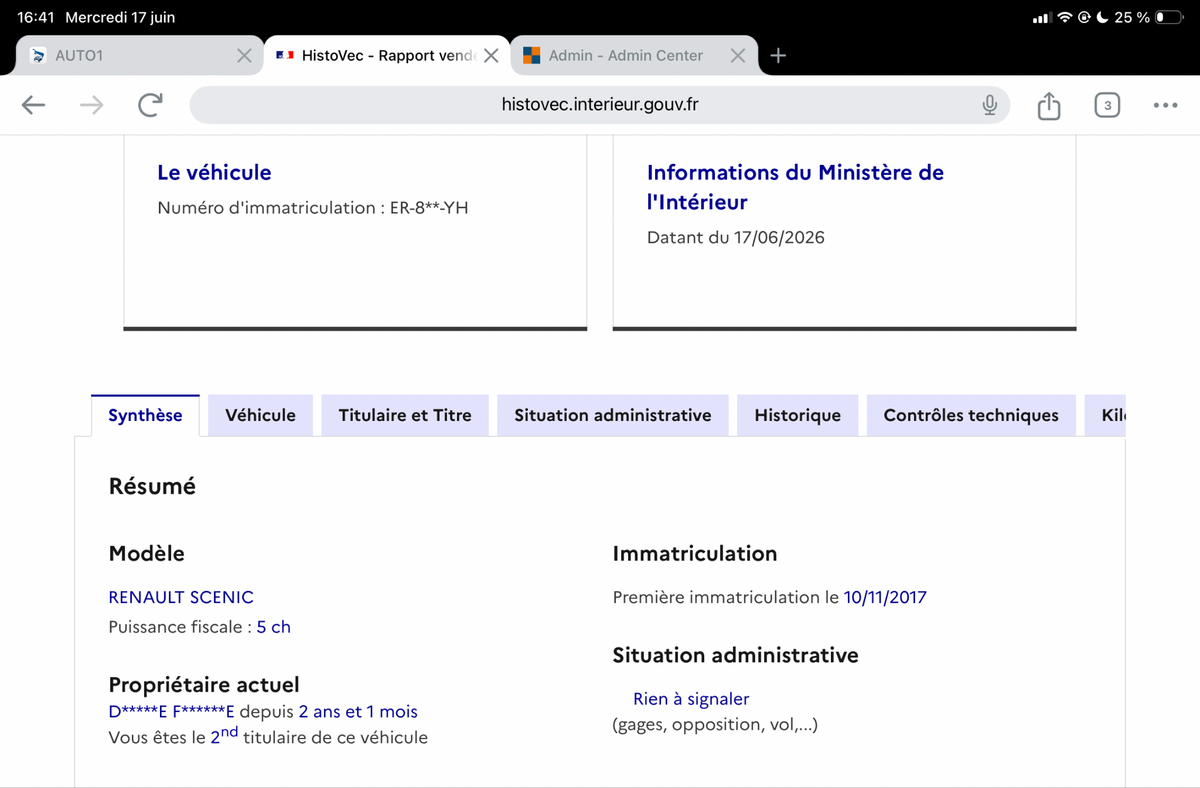Open the Véhicule tab
This screenshot has width=1200, height=788.
click(x=260, y=415)
